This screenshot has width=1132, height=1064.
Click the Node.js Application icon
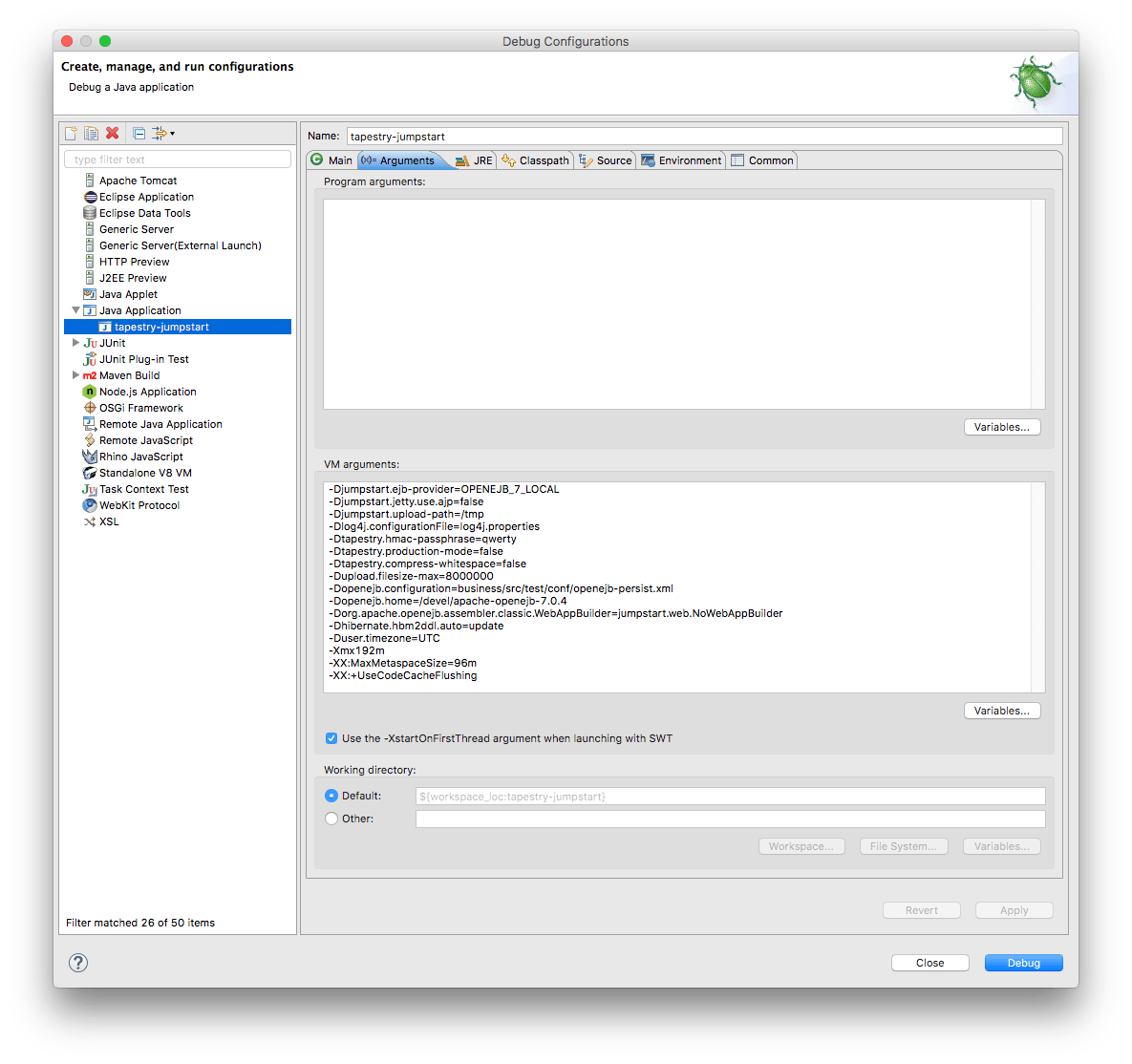[90, 392]
